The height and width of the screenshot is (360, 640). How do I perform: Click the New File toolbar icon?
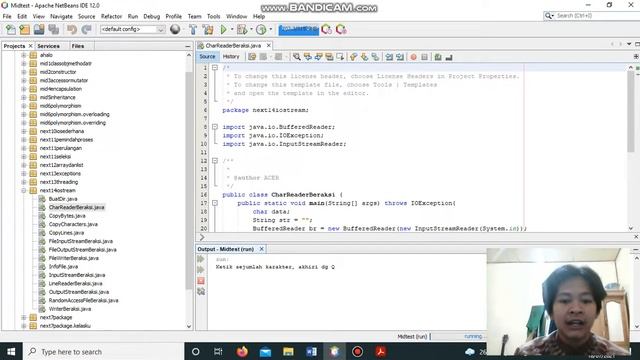point(11,29)
